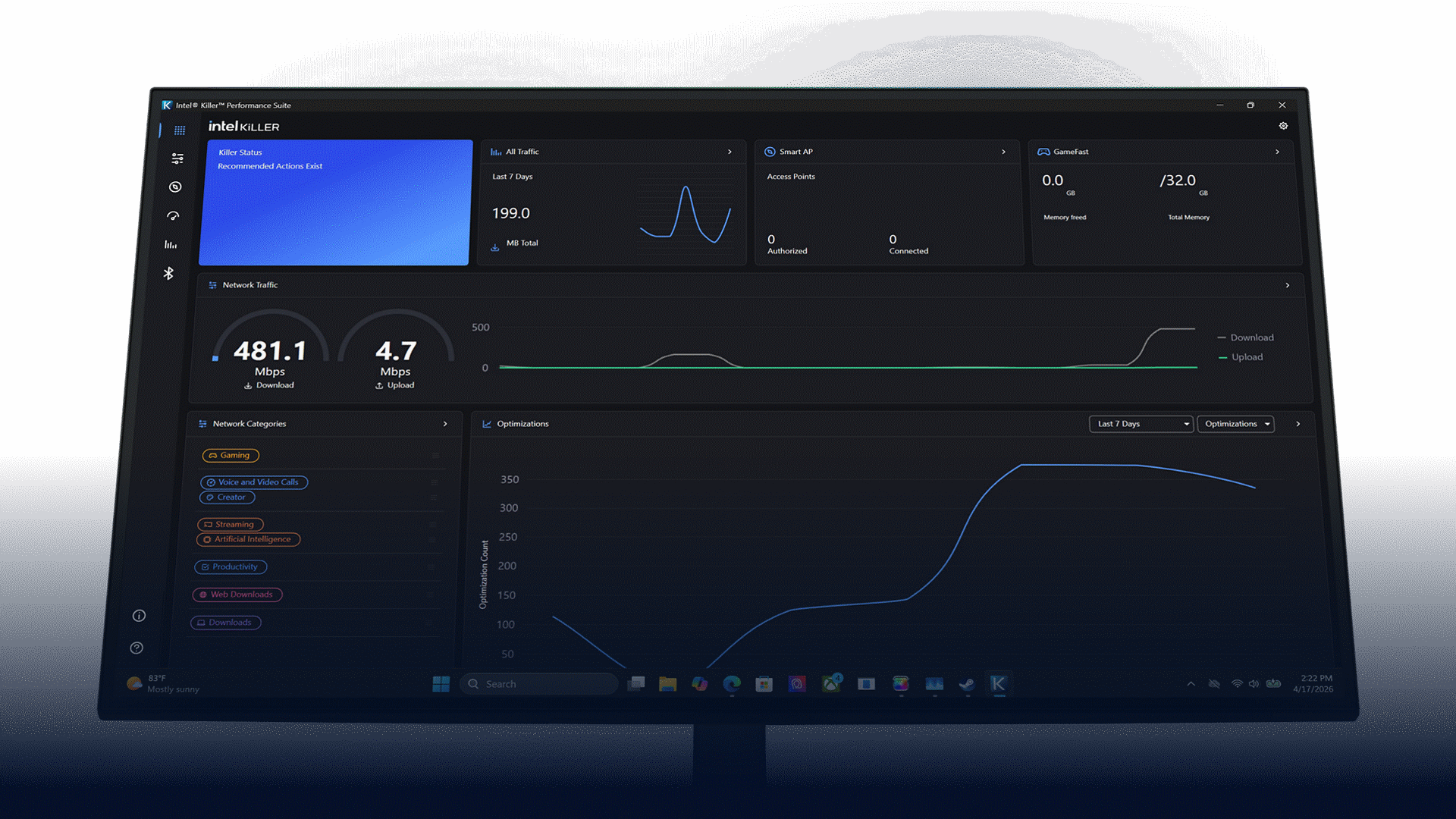Expand the GameFast card chevron

(1278, 152)
